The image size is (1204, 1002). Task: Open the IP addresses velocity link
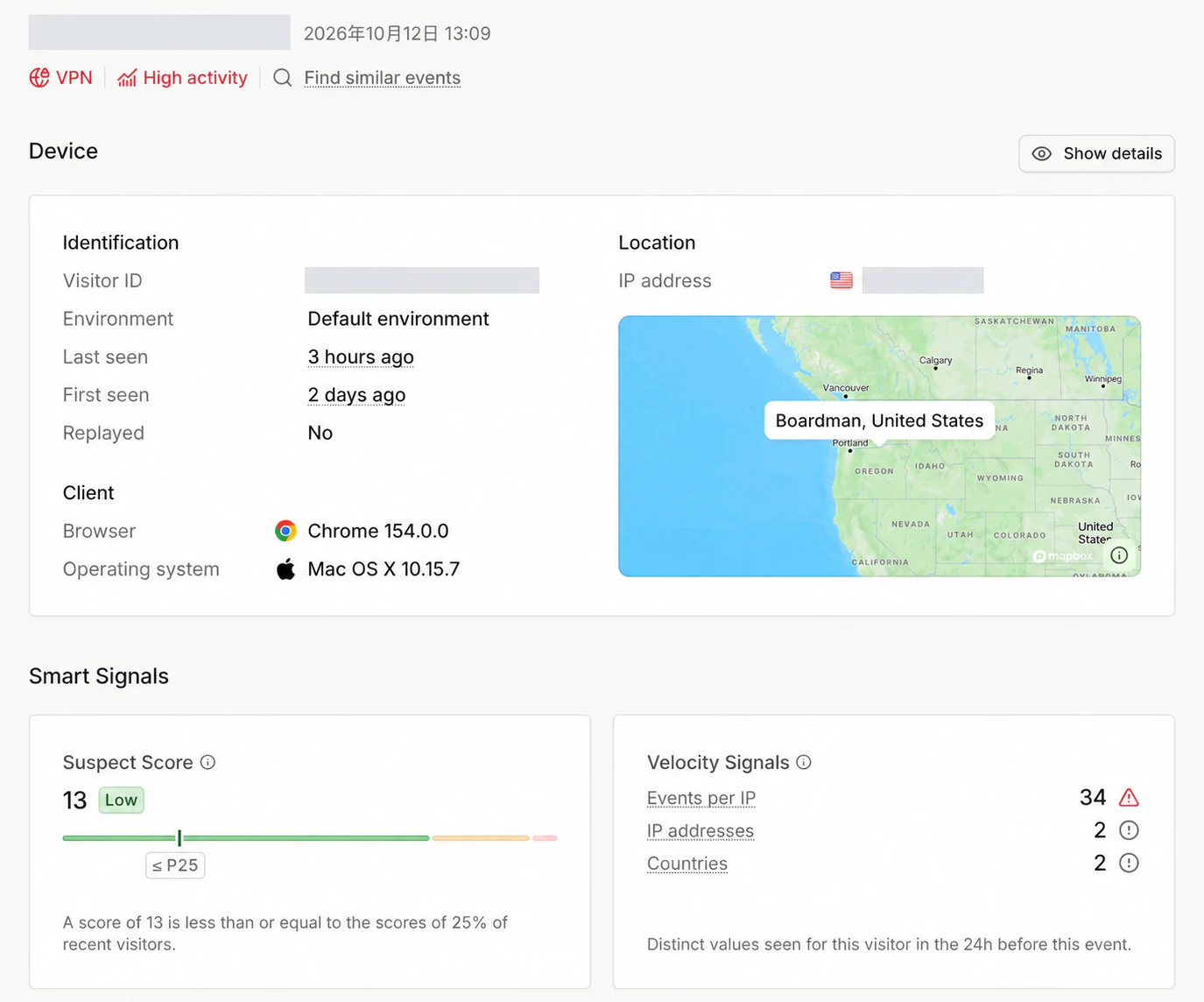pyautogui.click(x=700, y=830)
